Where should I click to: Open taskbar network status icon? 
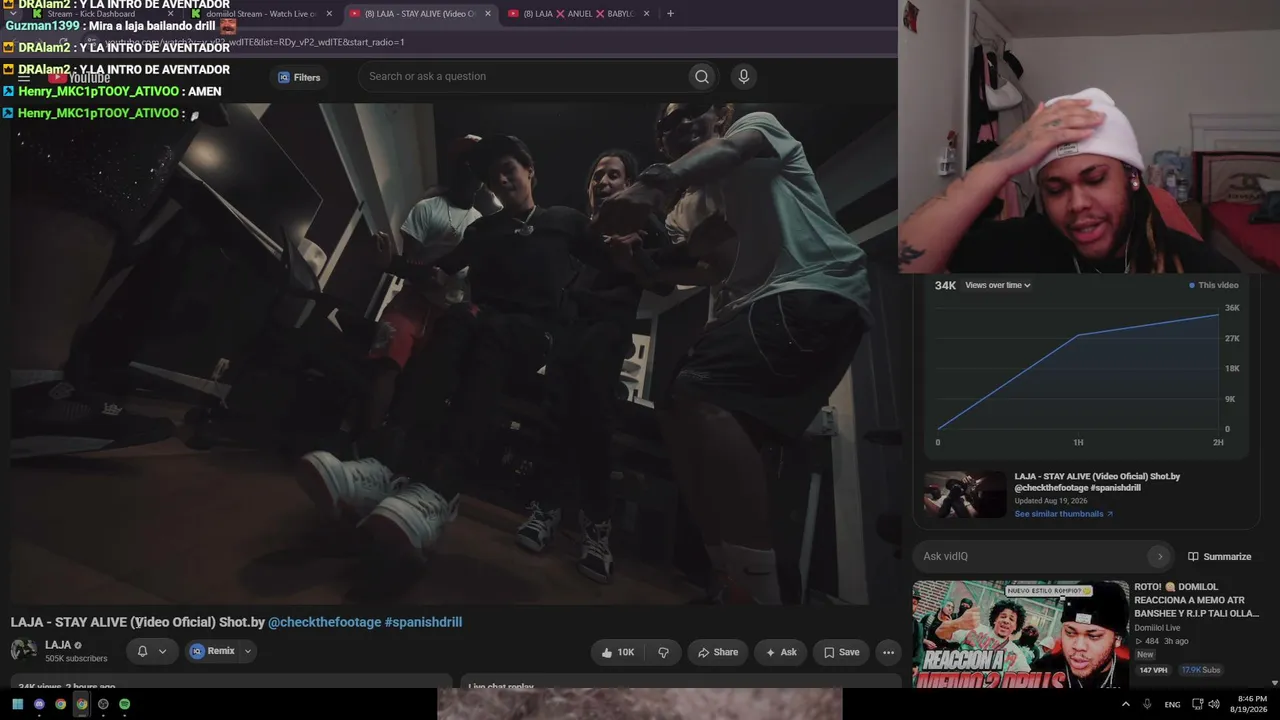click(x=1197, y=704)
